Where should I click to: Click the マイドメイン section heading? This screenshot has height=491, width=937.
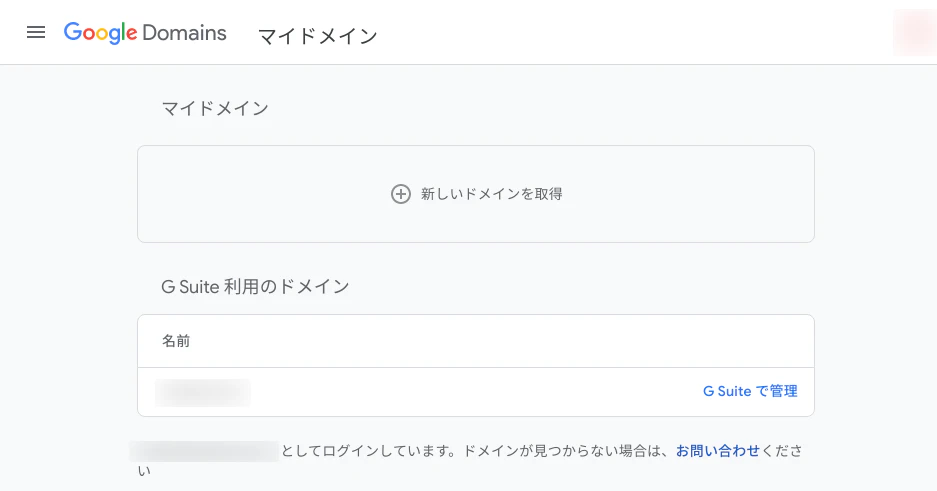point(215,108)
